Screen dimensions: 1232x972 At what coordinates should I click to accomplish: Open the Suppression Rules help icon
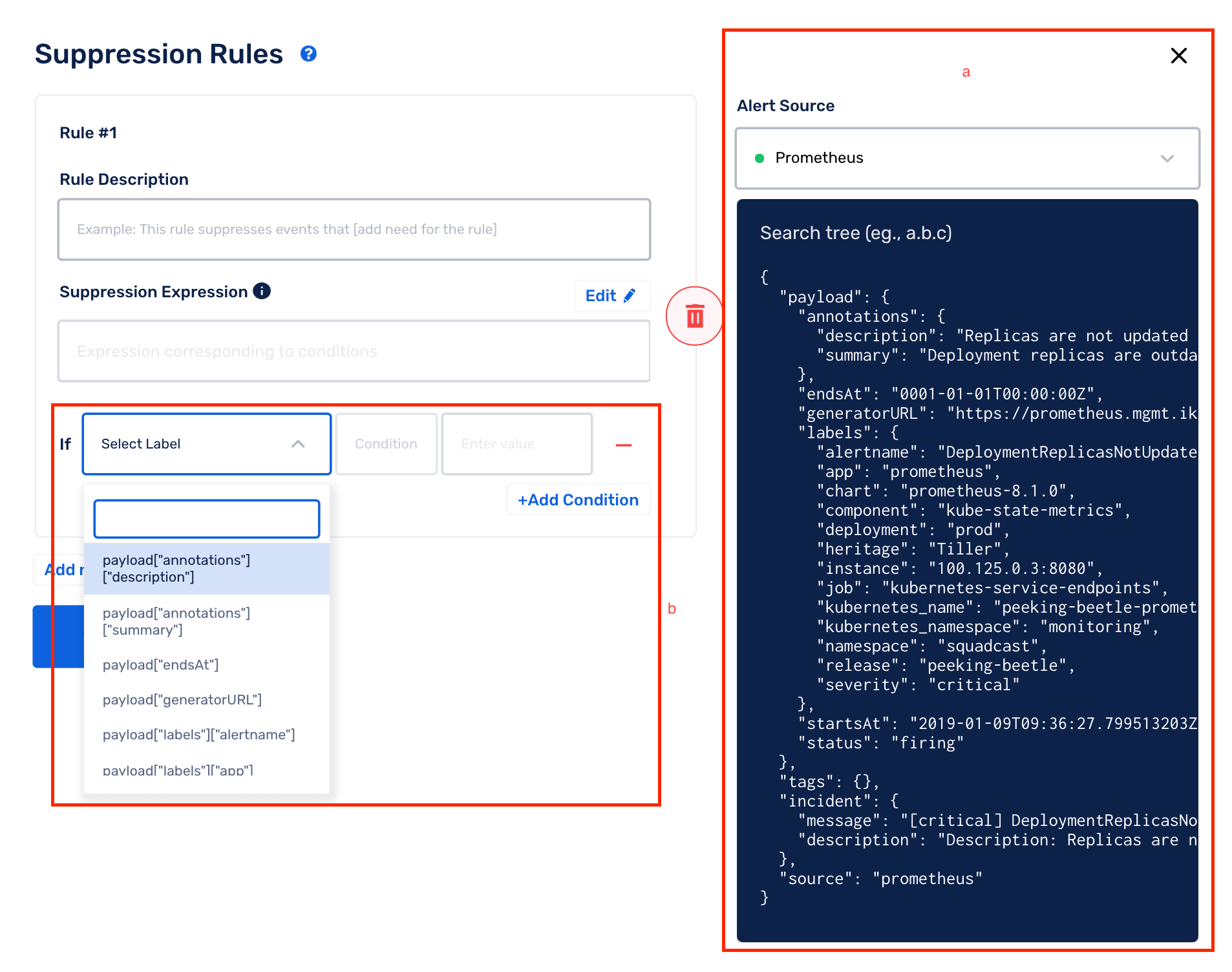click(x=308, y=54)
